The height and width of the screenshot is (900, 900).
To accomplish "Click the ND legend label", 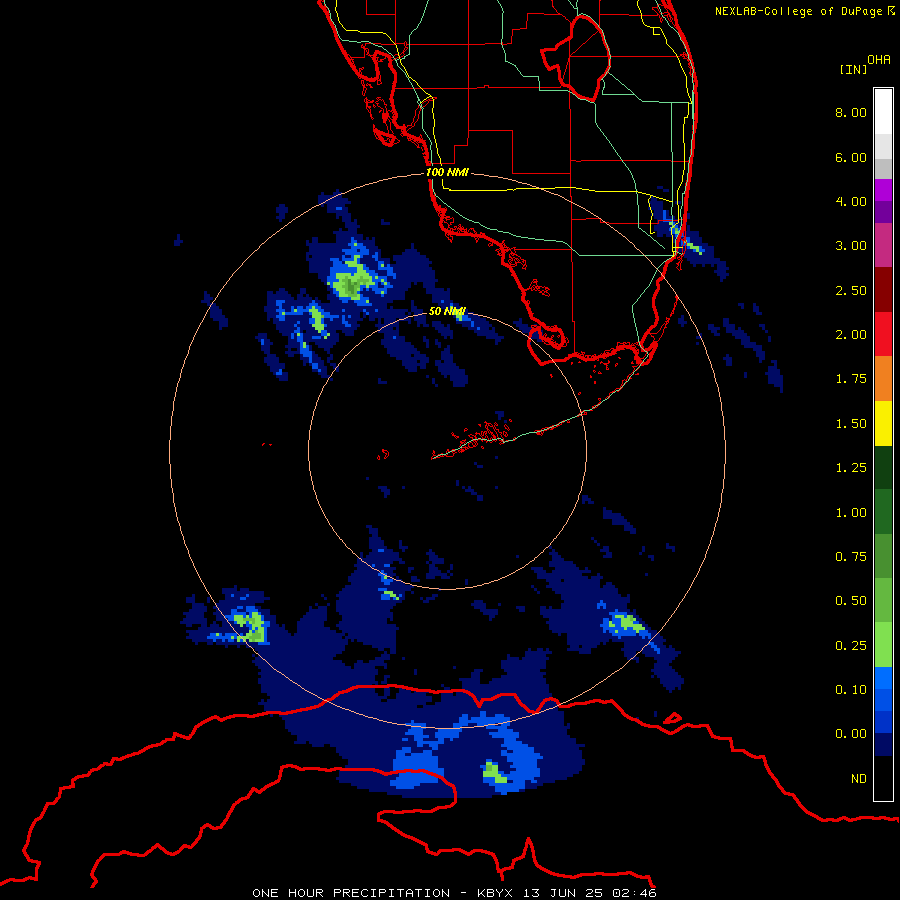I will pyautogui.click(x=859, y=779).
